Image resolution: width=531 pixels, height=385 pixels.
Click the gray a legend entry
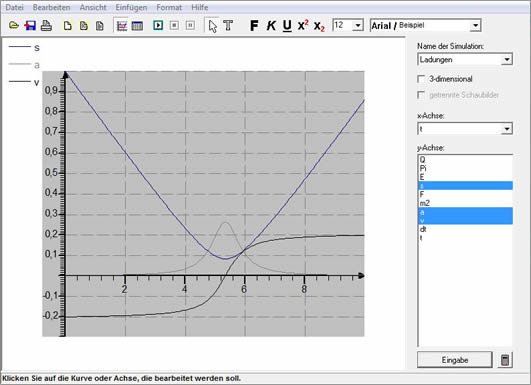[24, 65]
